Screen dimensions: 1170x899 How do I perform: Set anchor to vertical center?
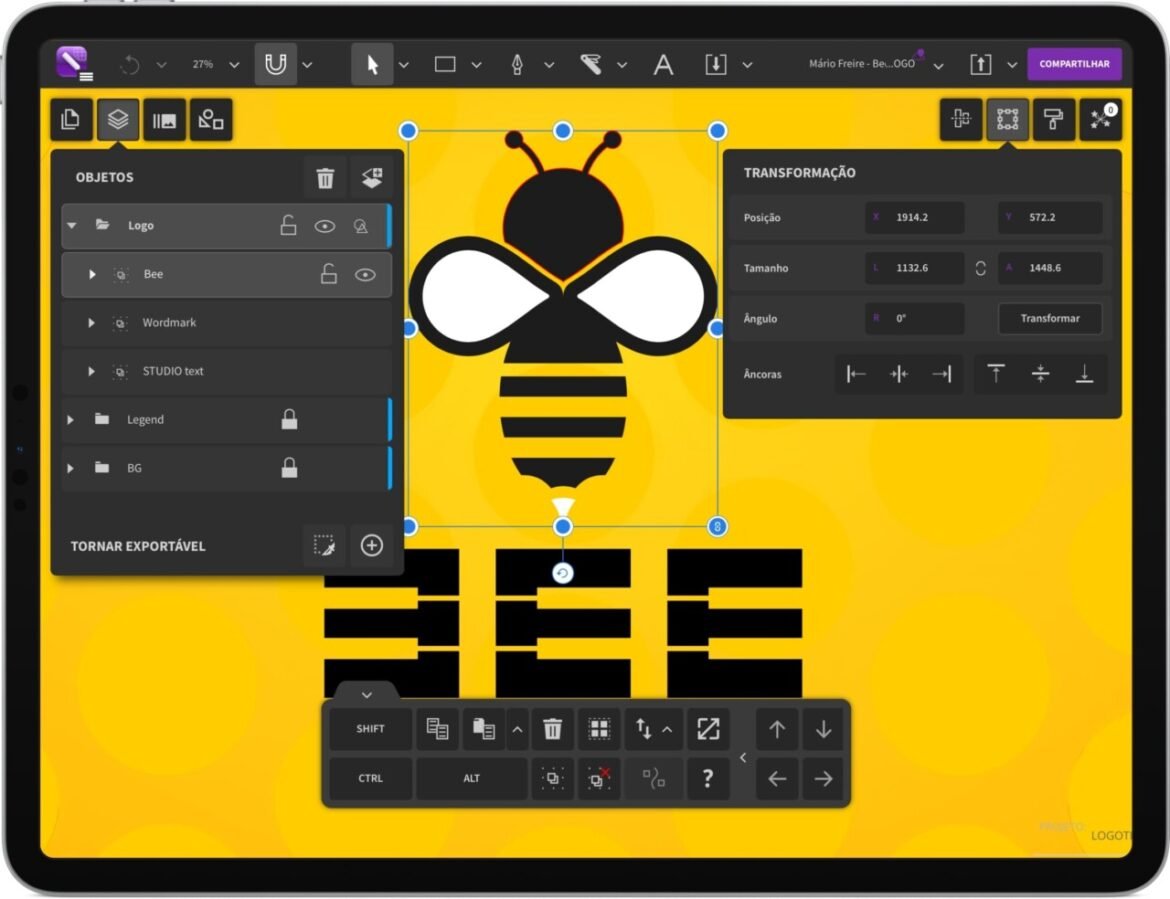click(1040, 374)
